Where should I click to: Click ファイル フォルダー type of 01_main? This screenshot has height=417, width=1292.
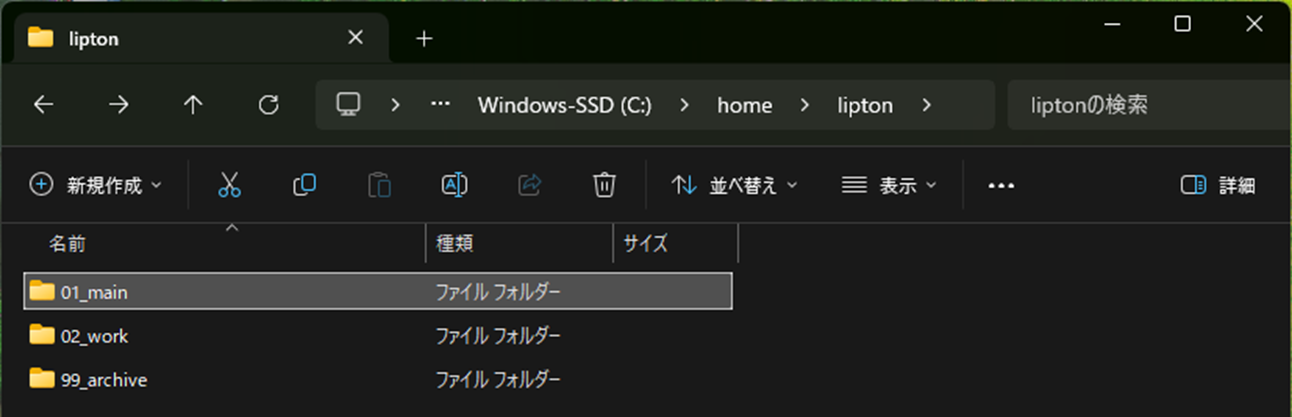(498, 292)
